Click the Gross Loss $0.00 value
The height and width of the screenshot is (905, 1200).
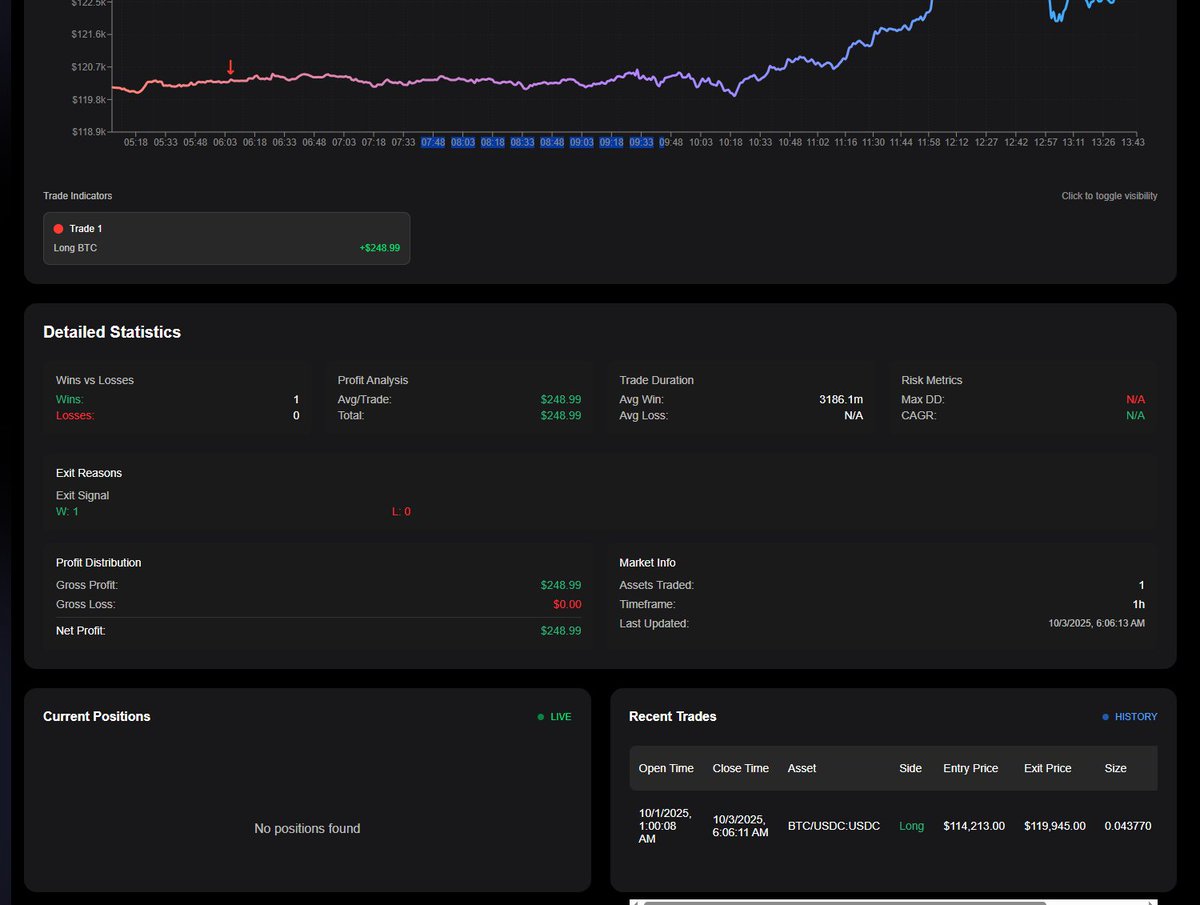[x=567, y=605]
